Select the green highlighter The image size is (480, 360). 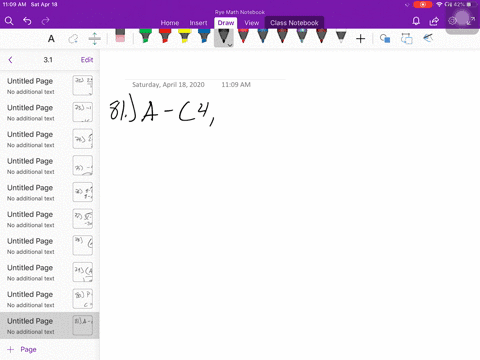click(145, 36)
